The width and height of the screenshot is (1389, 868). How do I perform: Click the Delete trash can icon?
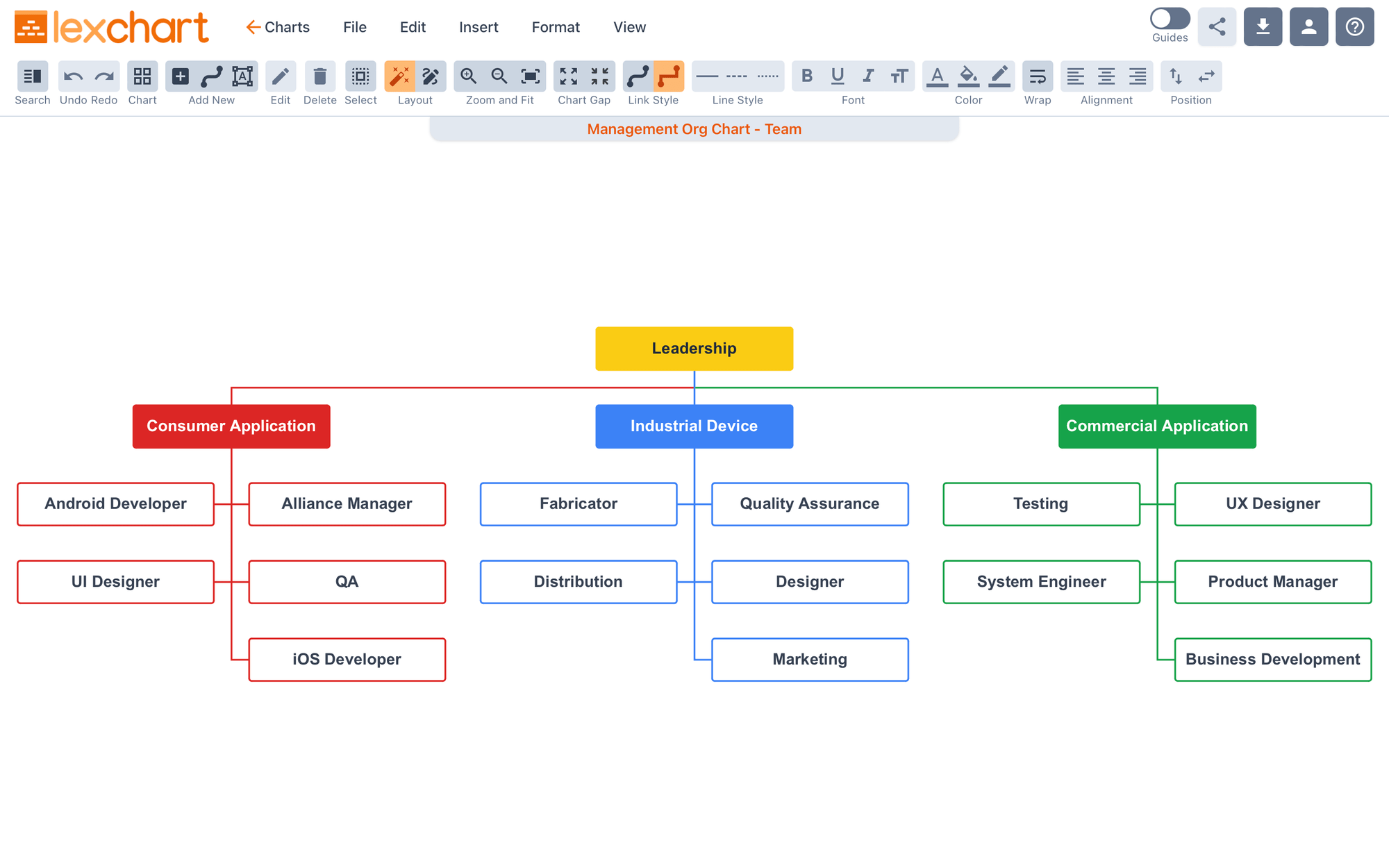[319, 76]
